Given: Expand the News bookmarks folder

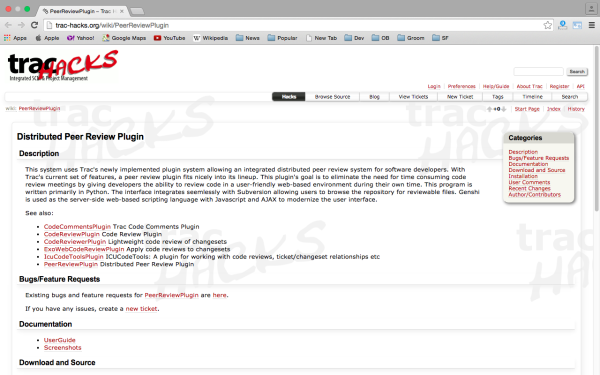Looking at the screenshot, I should (248, 38).
